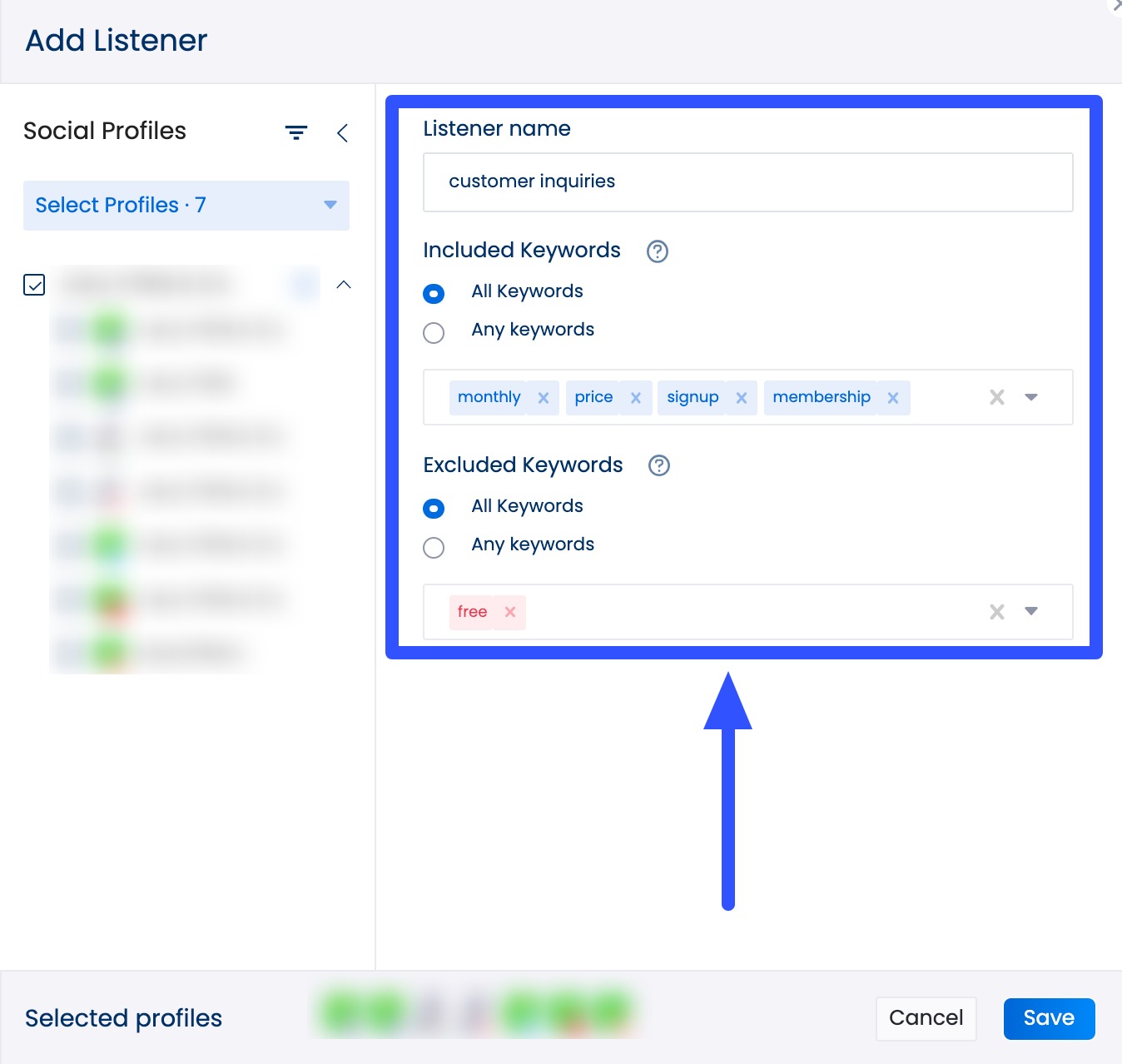Viewport: 1122px width, 1064px height.
Task: Clear all included keywords with the X
Action: (x=996, y=397)
